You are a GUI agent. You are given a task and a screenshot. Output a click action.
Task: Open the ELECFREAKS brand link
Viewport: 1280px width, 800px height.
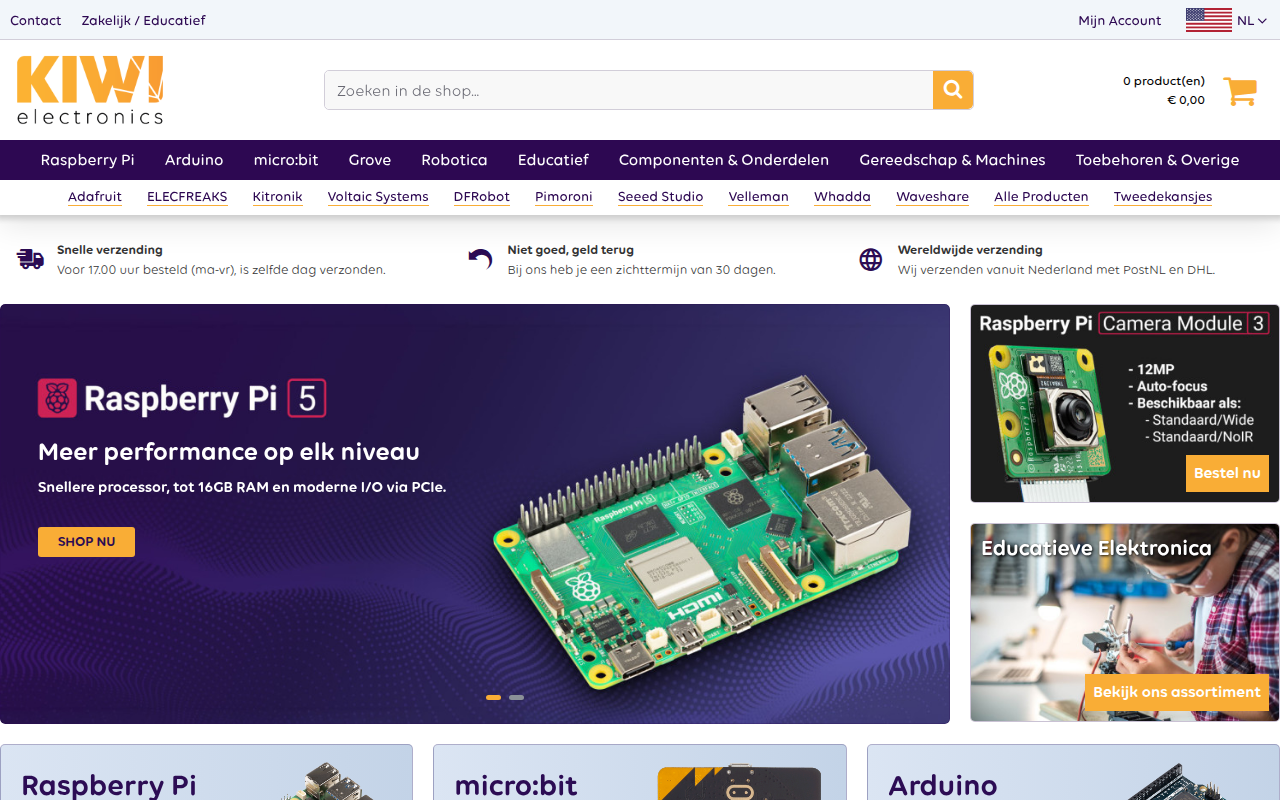coord(187,197)
